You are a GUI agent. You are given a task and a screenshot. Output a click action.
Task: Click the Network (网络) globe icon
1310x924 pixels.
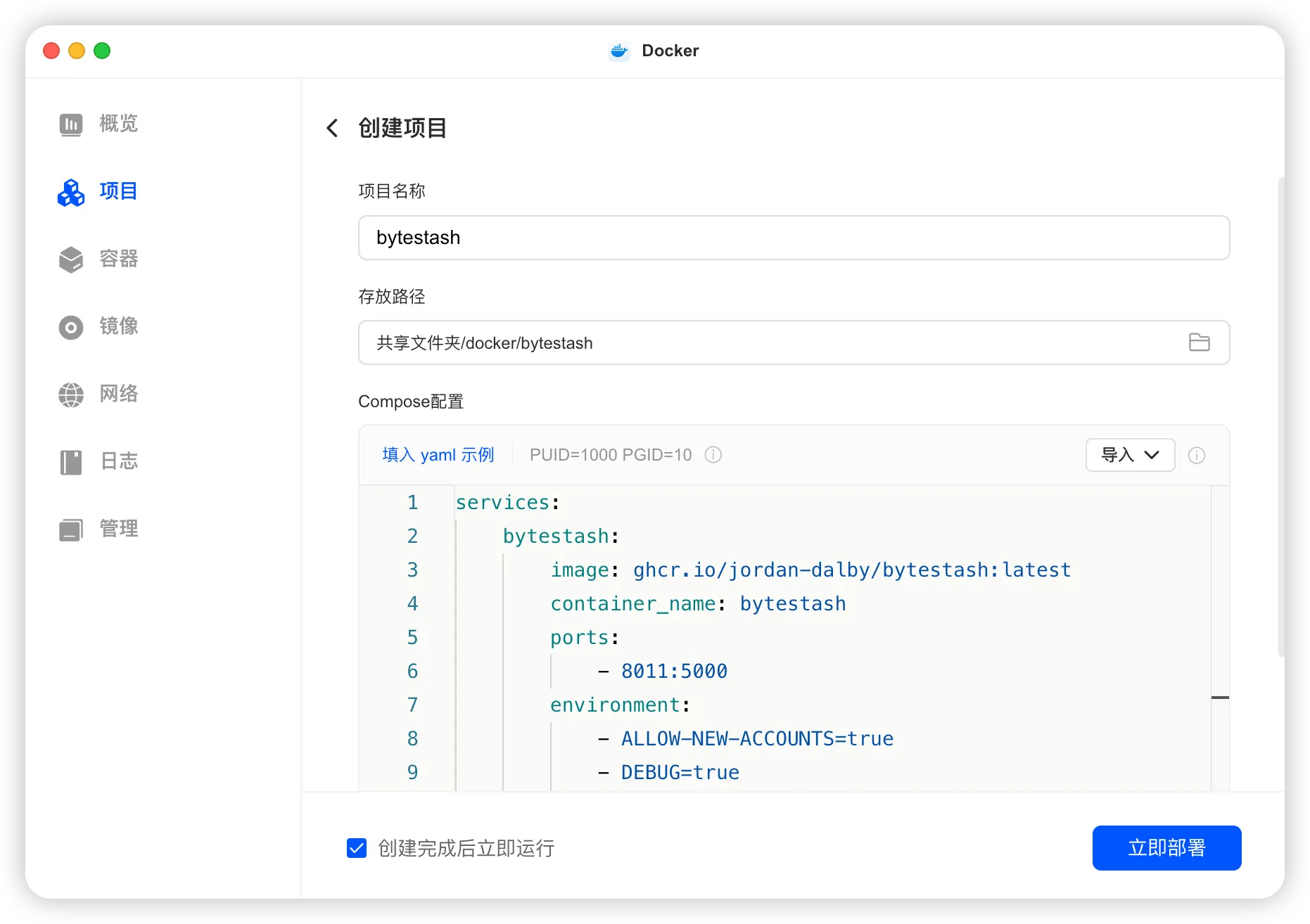coord(71,394)
